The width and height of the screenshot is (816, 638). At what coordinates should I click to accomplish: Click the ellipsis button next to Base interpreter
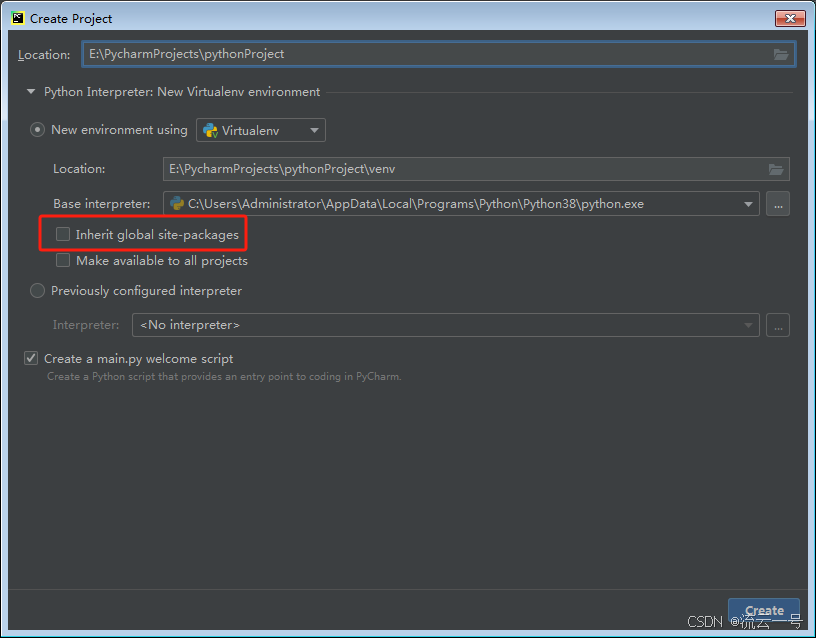[777, 203]
